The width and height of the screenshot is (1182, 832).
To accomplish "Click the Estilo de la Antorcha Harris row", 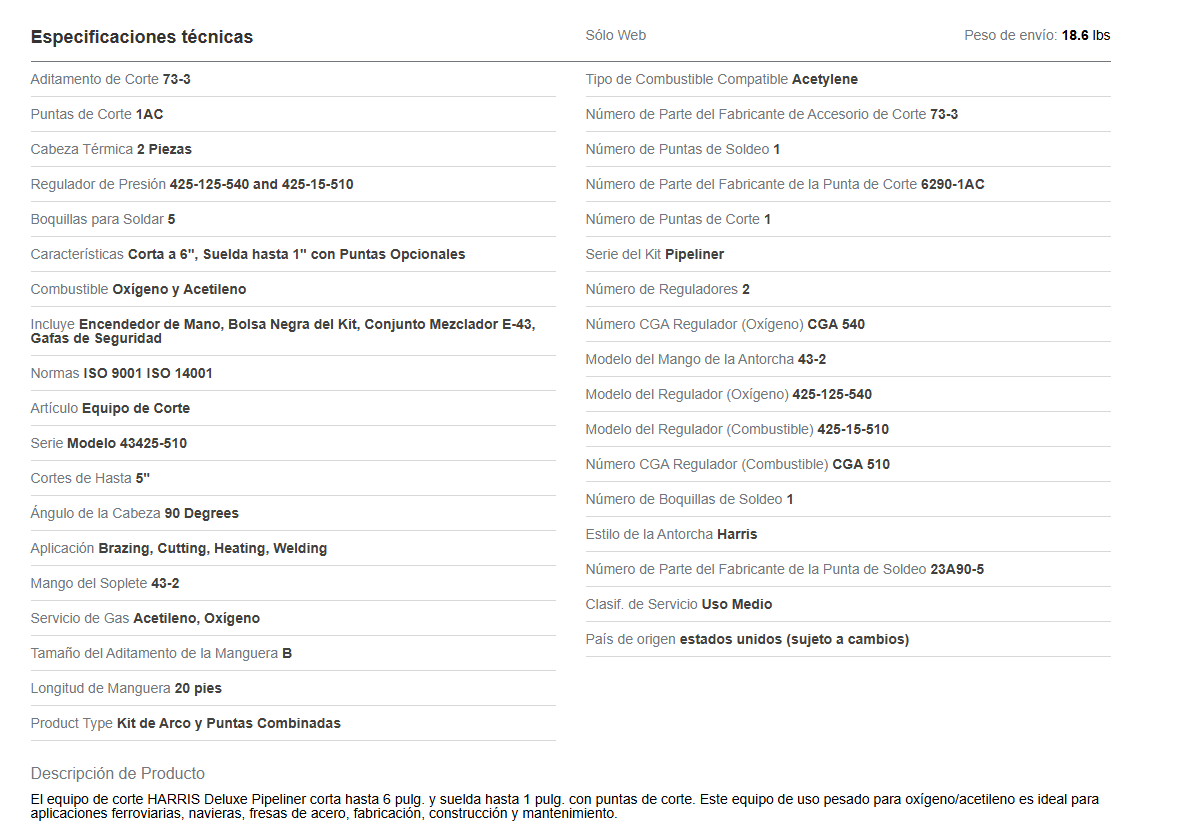I will pos(671,534).
